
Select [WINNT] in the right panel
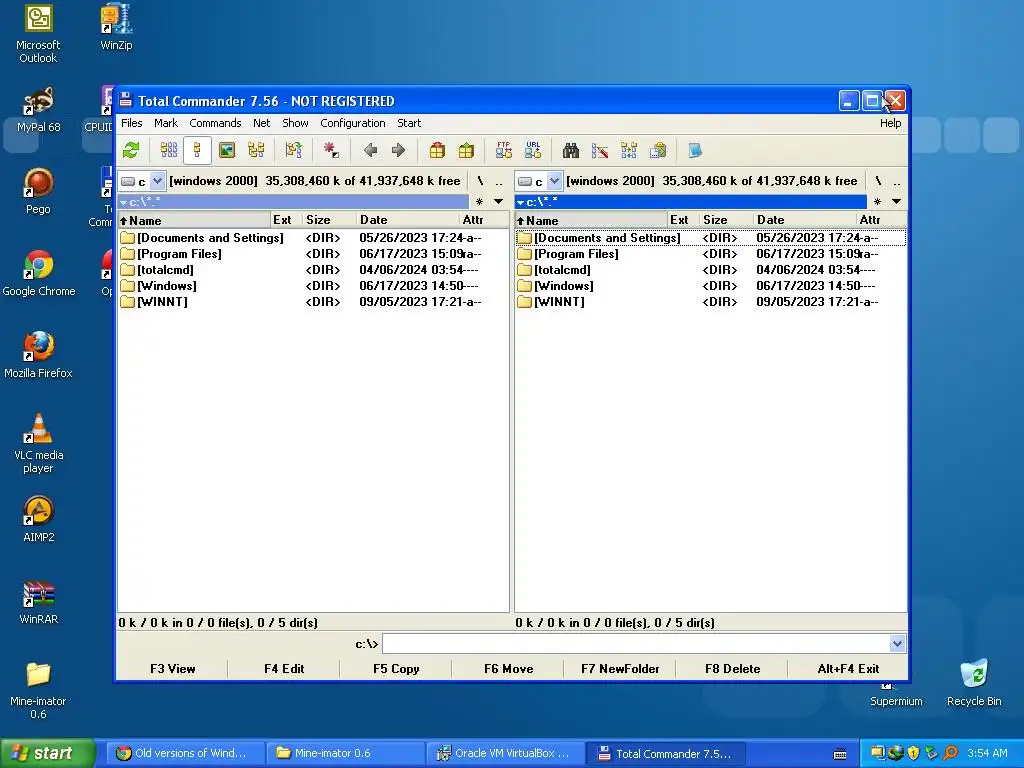click(559, 302)
